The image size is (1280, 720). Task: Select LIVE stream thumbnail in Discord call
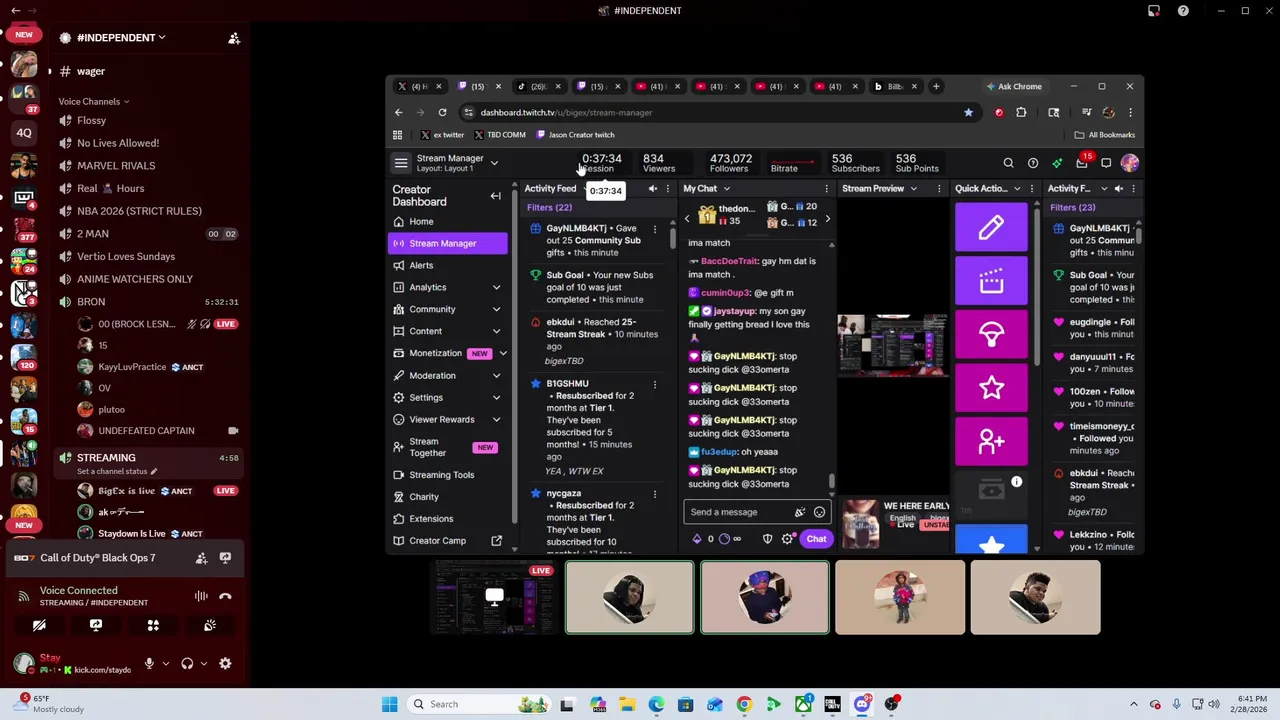[x=494, y=598]
